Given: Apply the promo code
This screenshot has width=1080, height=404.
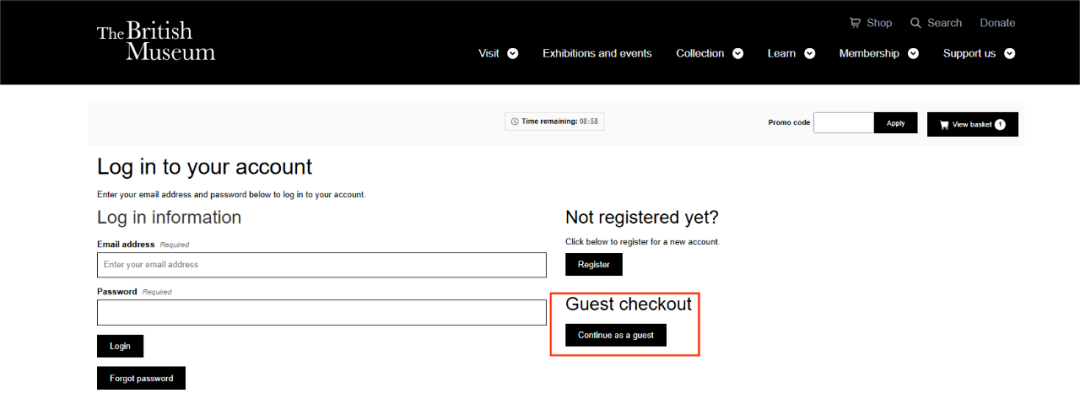Looking at the screenshot, I should coord(895,123).
